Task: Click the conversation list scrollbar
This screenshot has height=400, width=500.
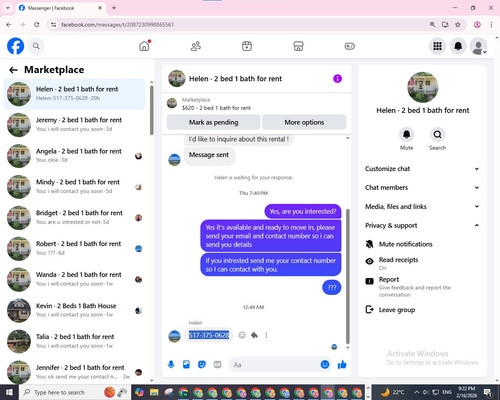Action: (x=152, y=110)
